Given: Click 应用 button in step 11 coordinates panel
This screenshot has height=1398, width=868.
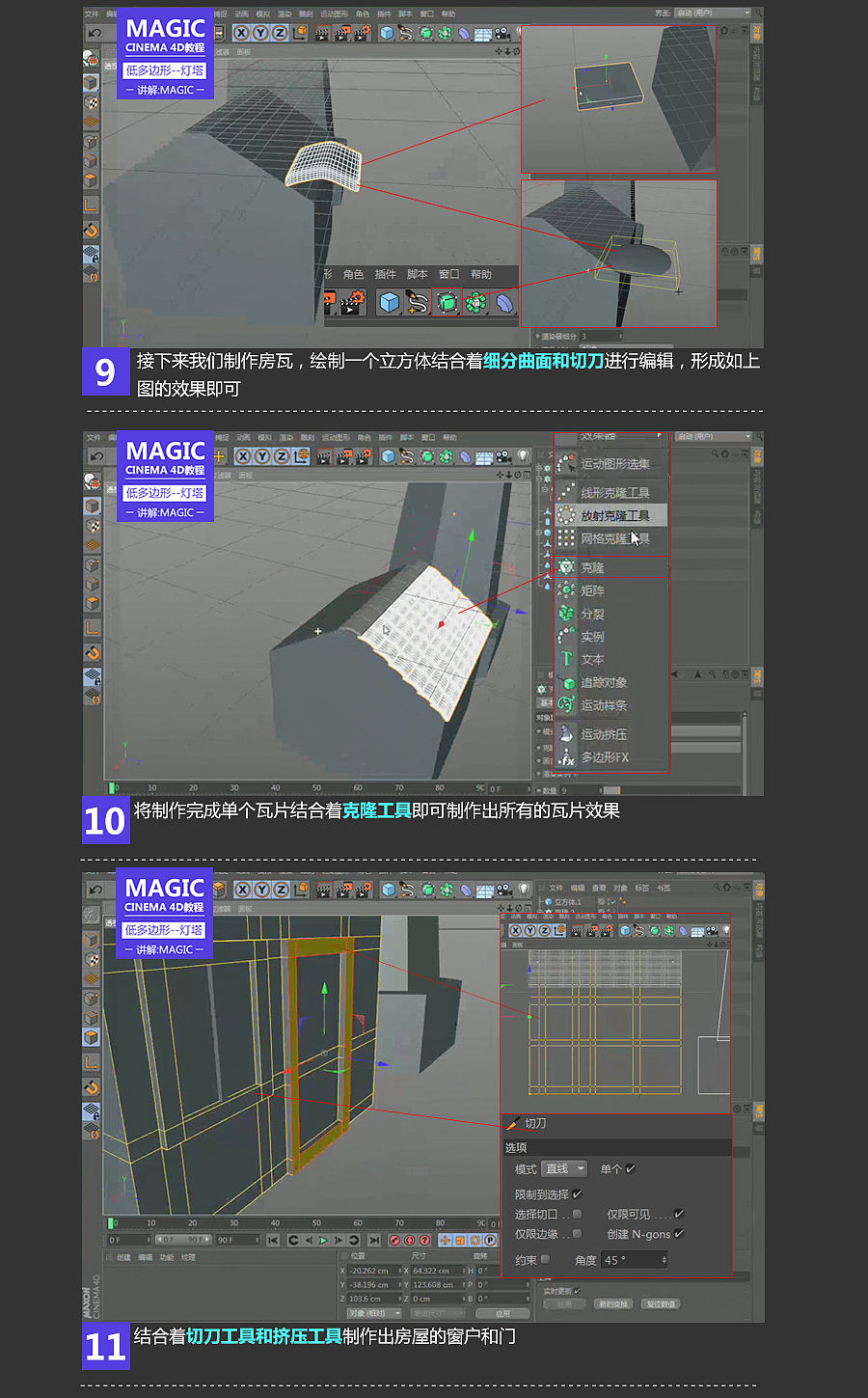Looking at the screenshot, I should 502,1313.
